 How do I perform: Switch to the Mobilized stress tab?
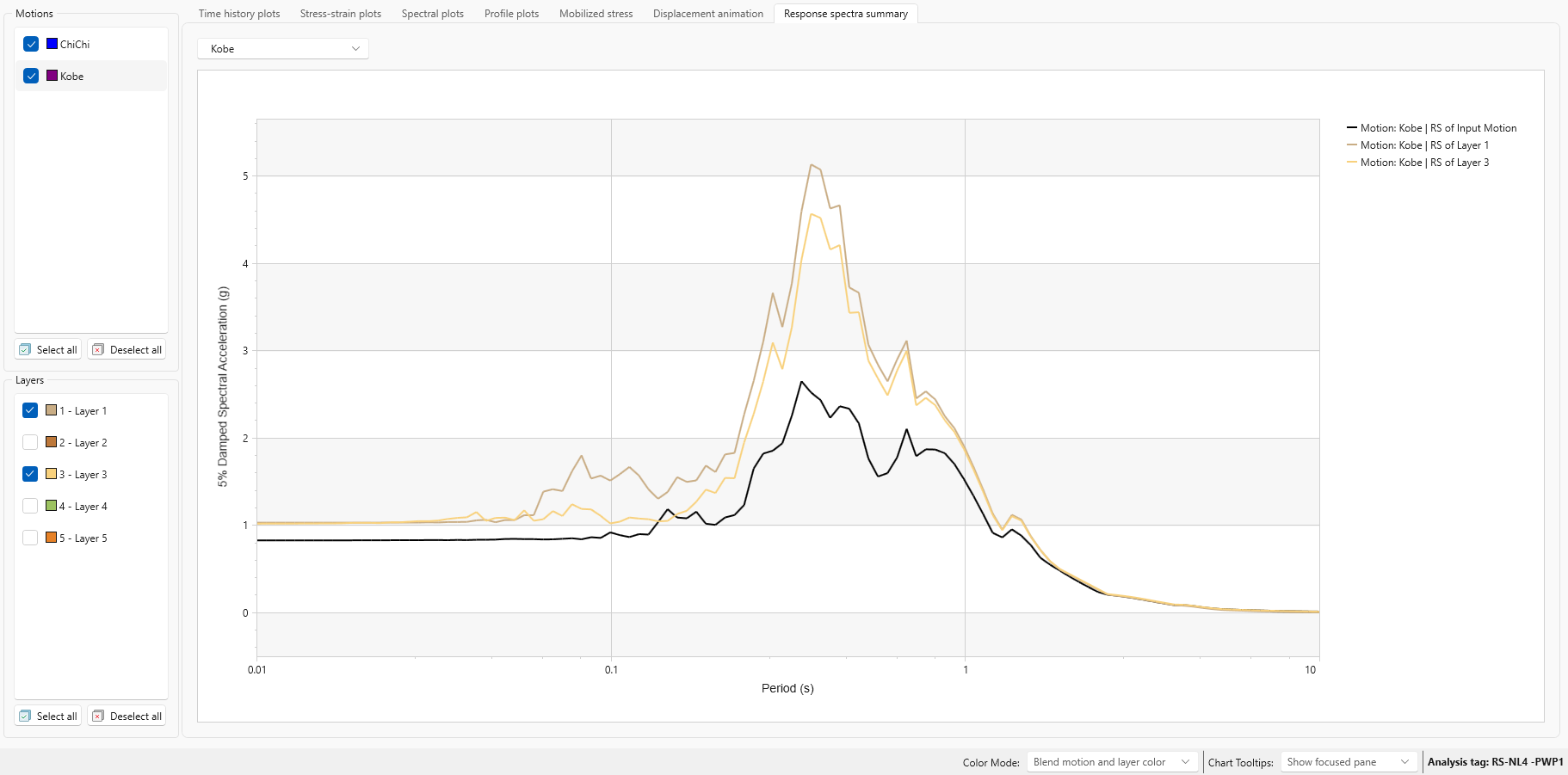596,14
